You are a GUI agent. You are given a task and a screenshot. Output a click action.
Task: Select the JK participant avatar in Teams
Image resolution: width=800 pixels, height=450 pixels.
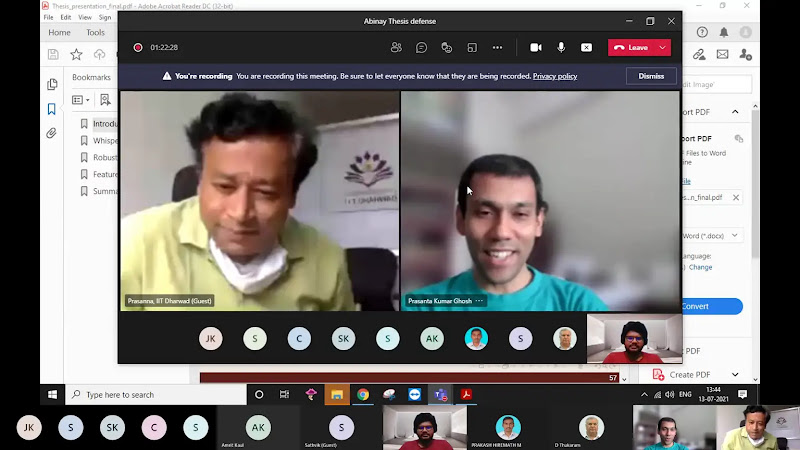[x=211, y=338]
